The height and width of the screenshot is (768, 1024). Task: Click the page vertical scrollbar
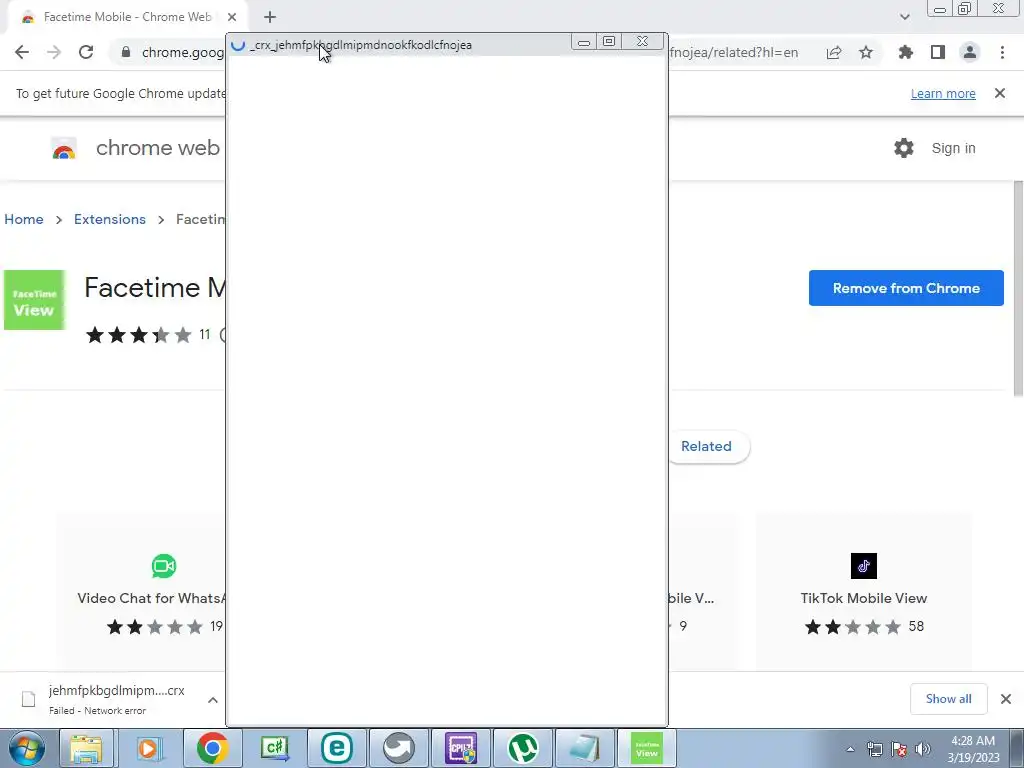pos(1017,287)
